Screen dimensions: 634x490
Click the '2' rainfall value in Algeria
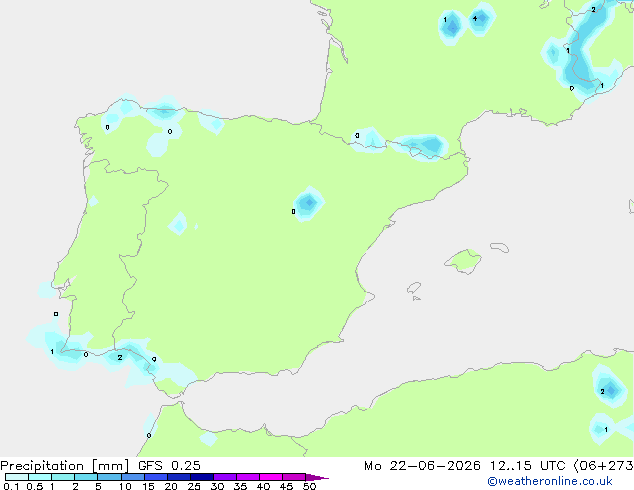602,391
